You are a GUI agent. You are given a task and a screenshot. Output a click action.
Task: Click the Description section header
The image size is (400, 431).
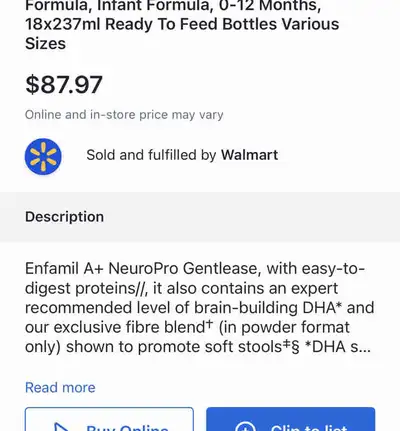64,217
